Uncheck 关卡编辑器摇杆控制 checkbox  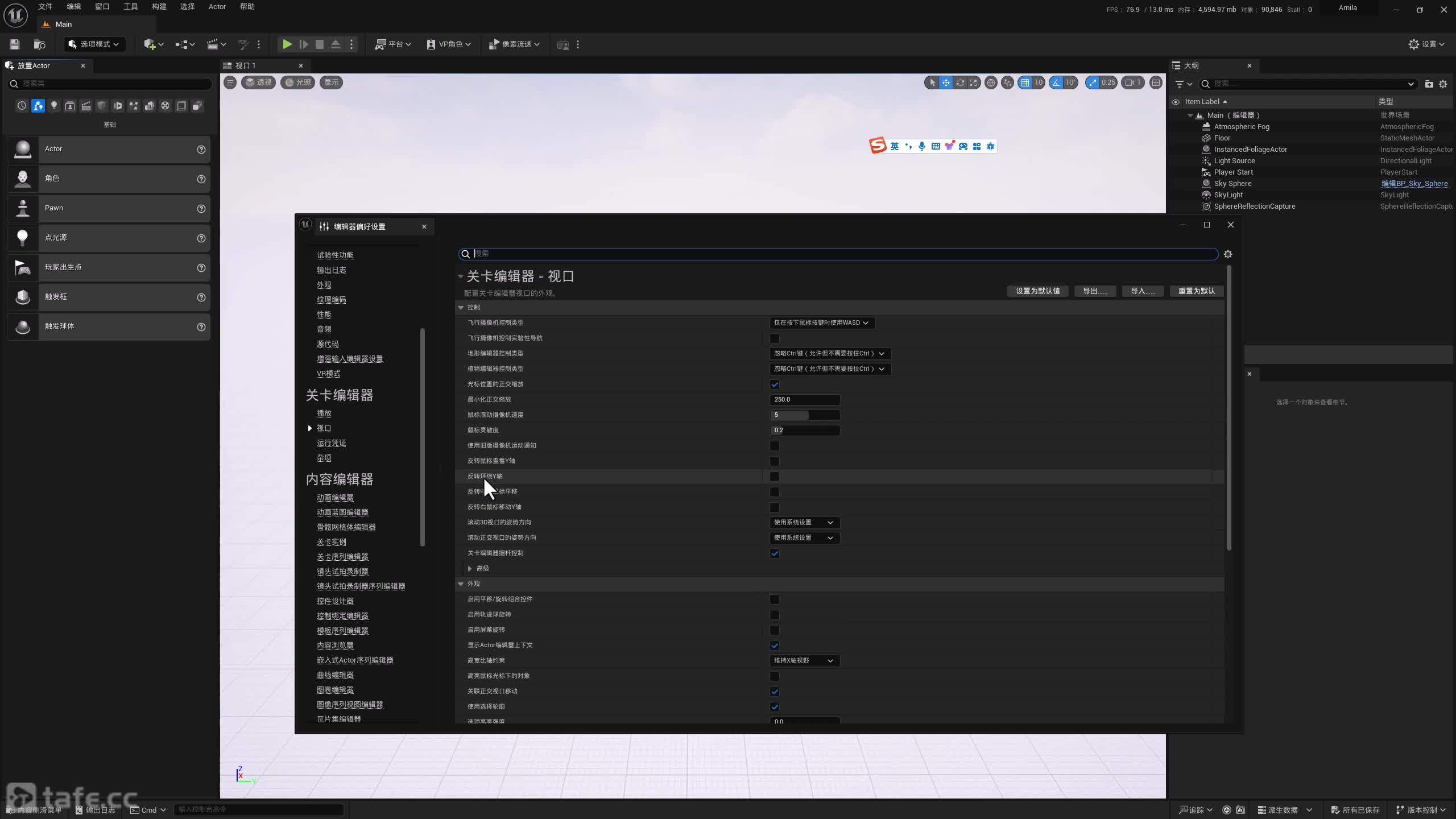coord(775,553)
